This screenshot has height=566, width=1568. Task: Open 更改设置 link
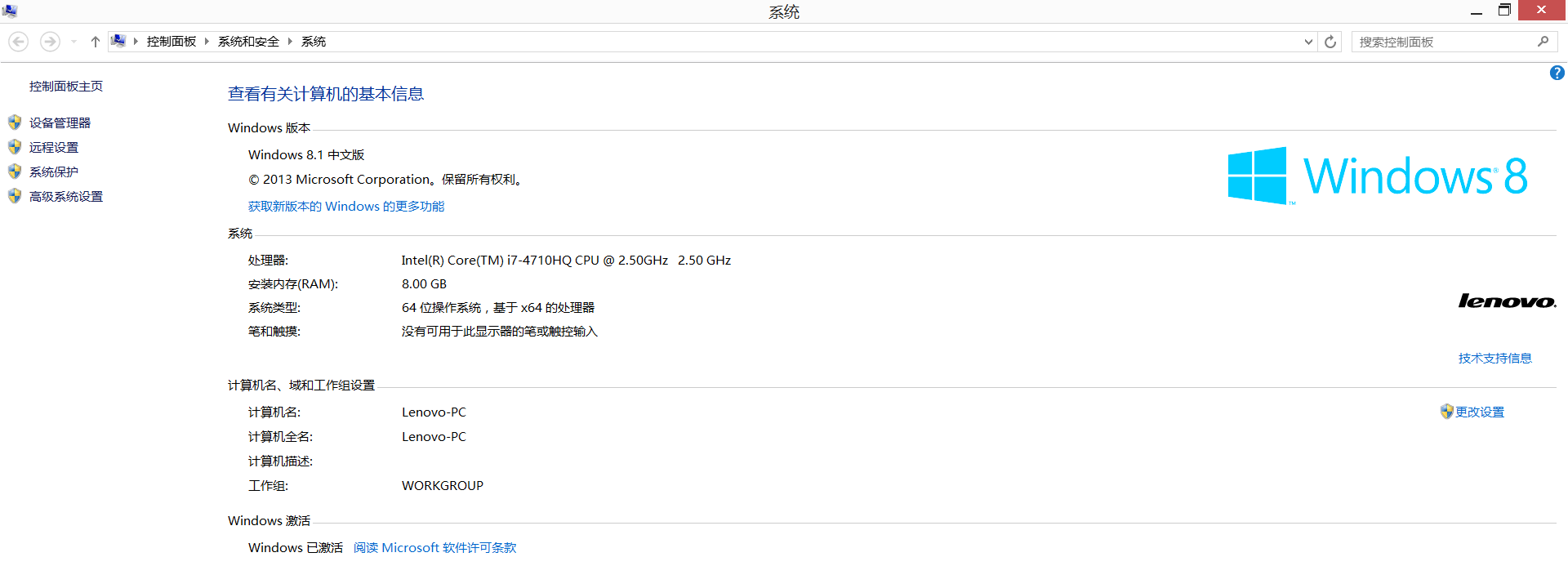click(1479, 412)
